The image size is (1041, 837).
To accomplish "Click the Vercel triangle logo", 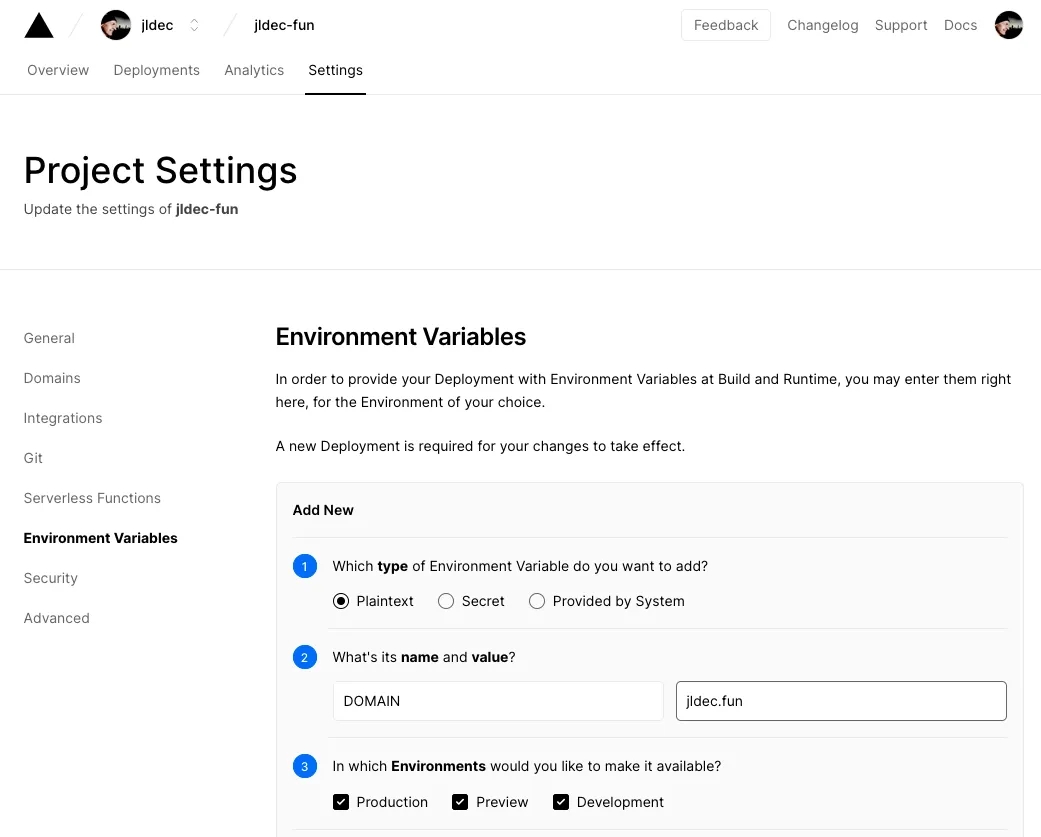I will click(38, 24).
